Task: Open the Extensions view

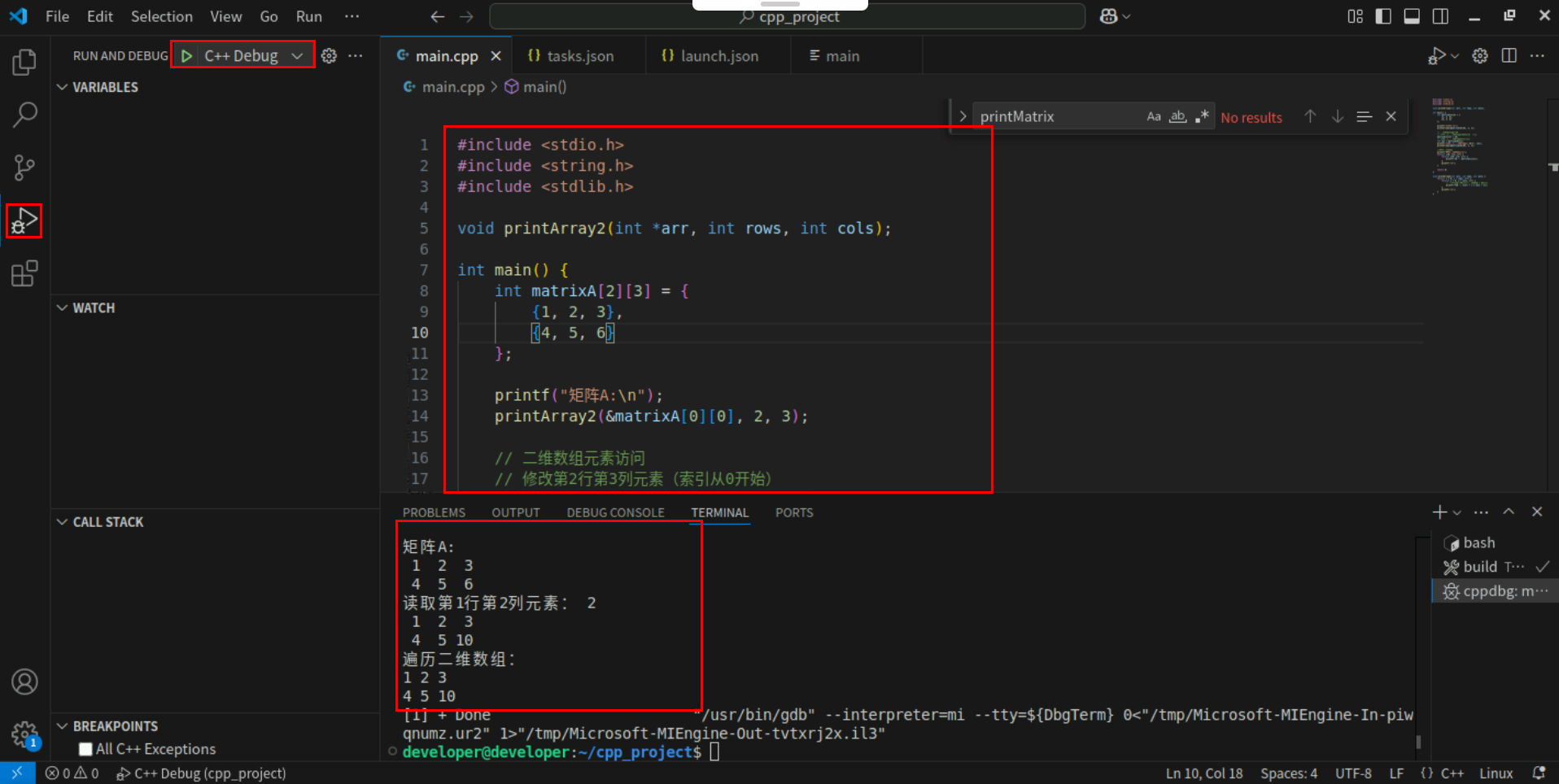Action: [24, 273]
